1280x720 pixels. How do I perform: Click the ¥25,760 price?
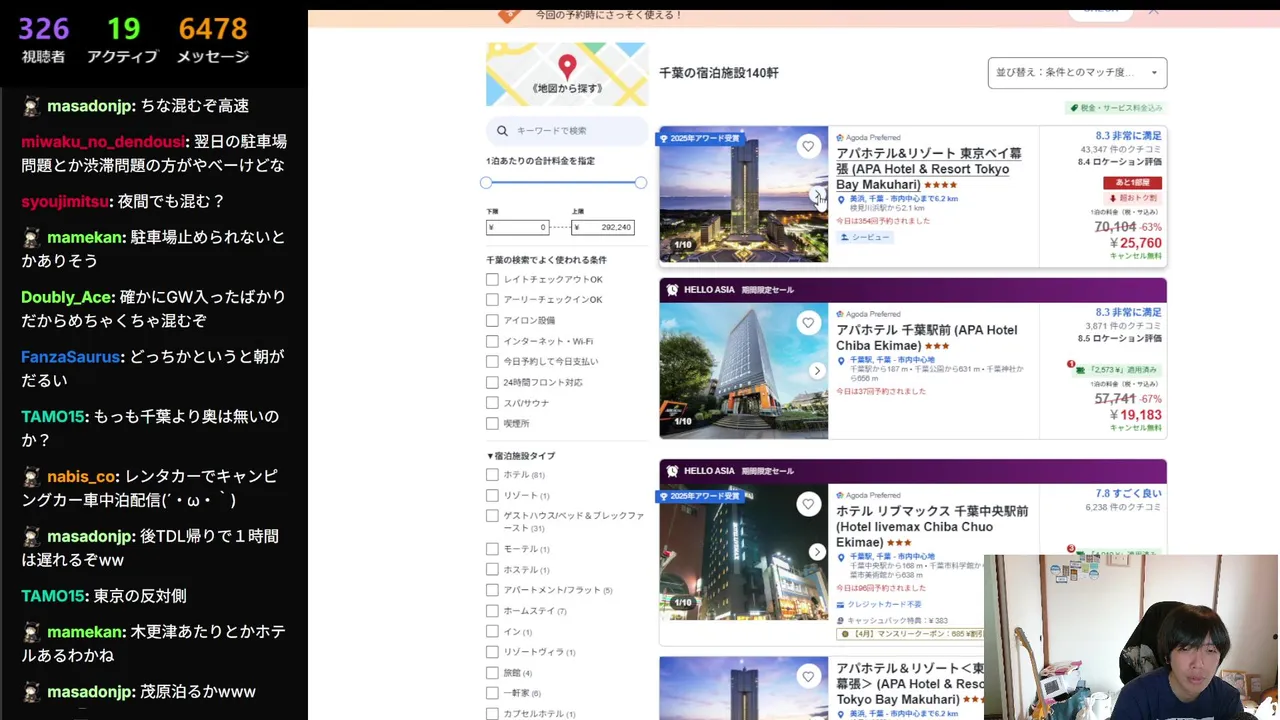click(x=1135, y=243)
